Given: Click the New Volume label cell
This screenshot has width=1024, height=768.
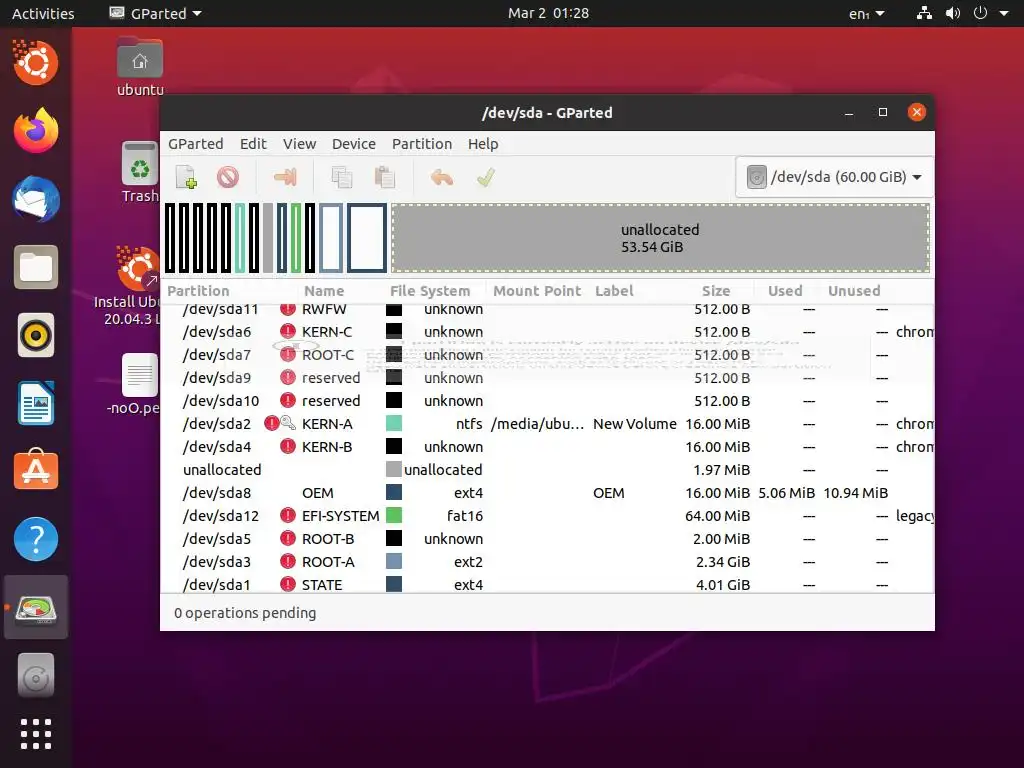Looking at the screenshot, I should click(635, 424).
